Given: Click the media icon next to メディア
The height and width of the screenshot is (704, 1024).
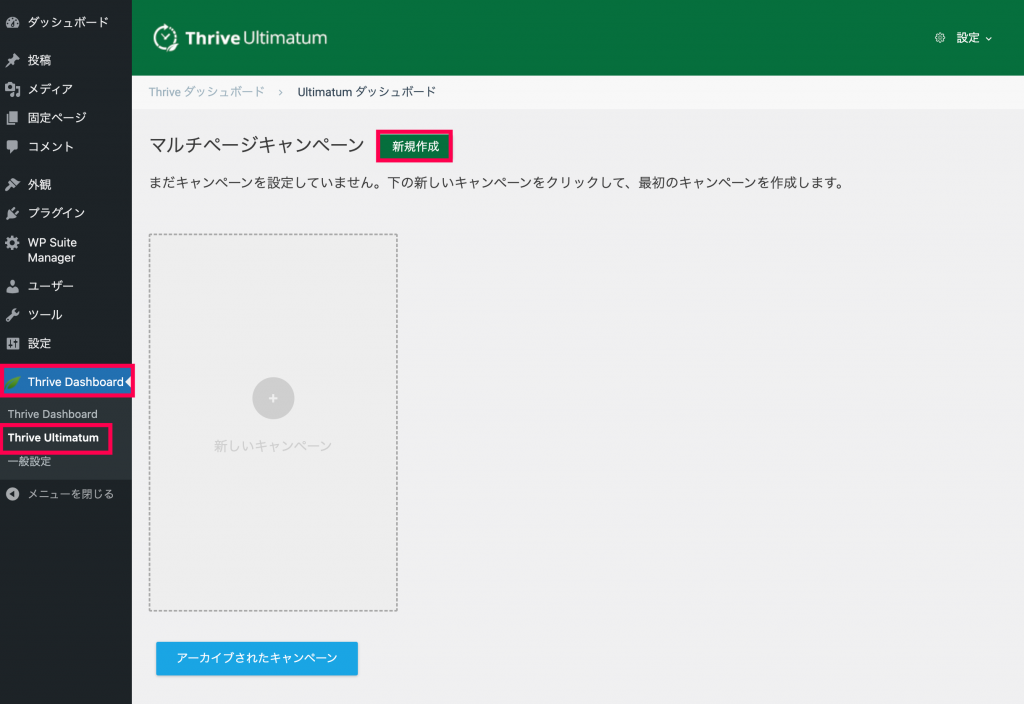Looking at the screenshot, I should click(12, 89).
